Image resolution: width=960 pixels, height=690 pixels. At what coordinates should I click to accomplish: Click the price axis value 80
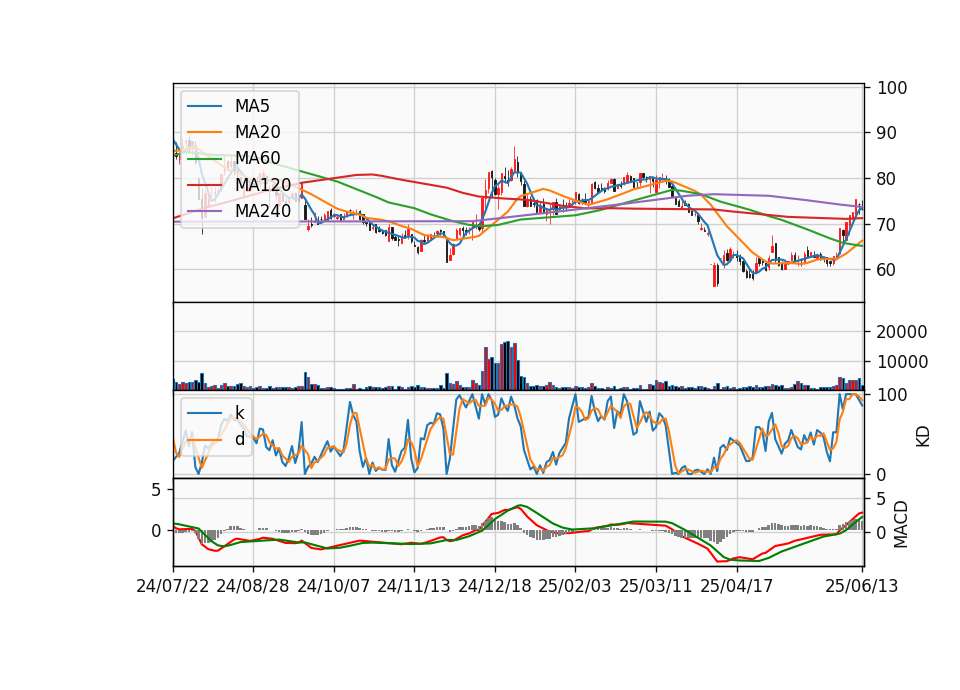click(887, 179)
